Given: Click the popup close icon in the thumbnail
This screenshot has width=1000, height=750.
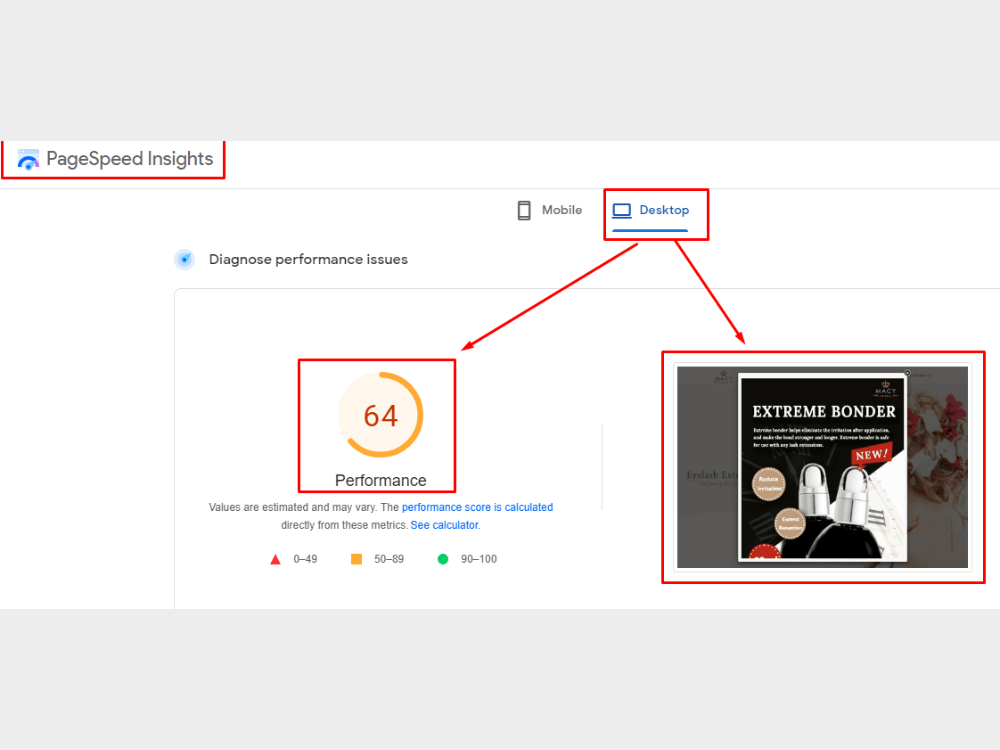Looking at the screenshot, I should click(x=908, y=373).
